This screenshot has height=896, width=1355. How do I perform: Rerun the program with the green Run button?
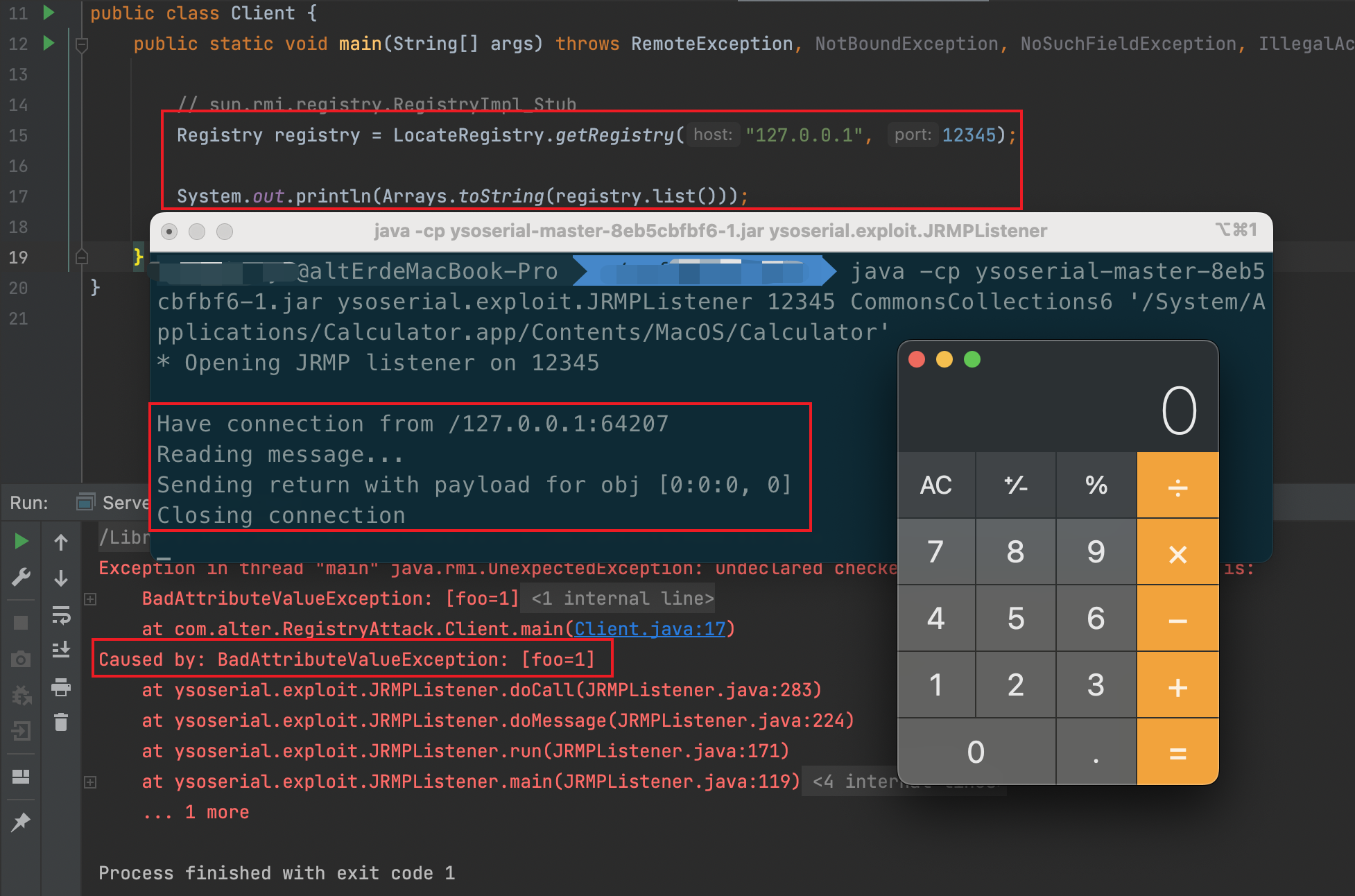tap(21, 541)
